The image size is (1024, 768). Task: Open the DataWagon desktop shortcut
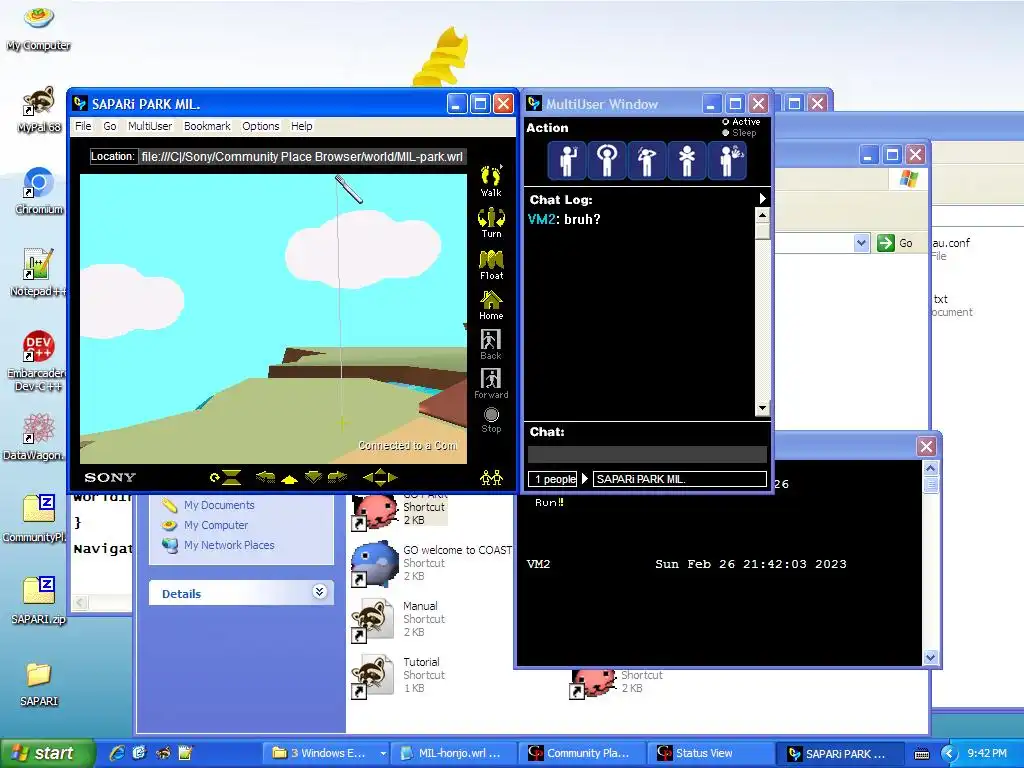pos(38,437)
